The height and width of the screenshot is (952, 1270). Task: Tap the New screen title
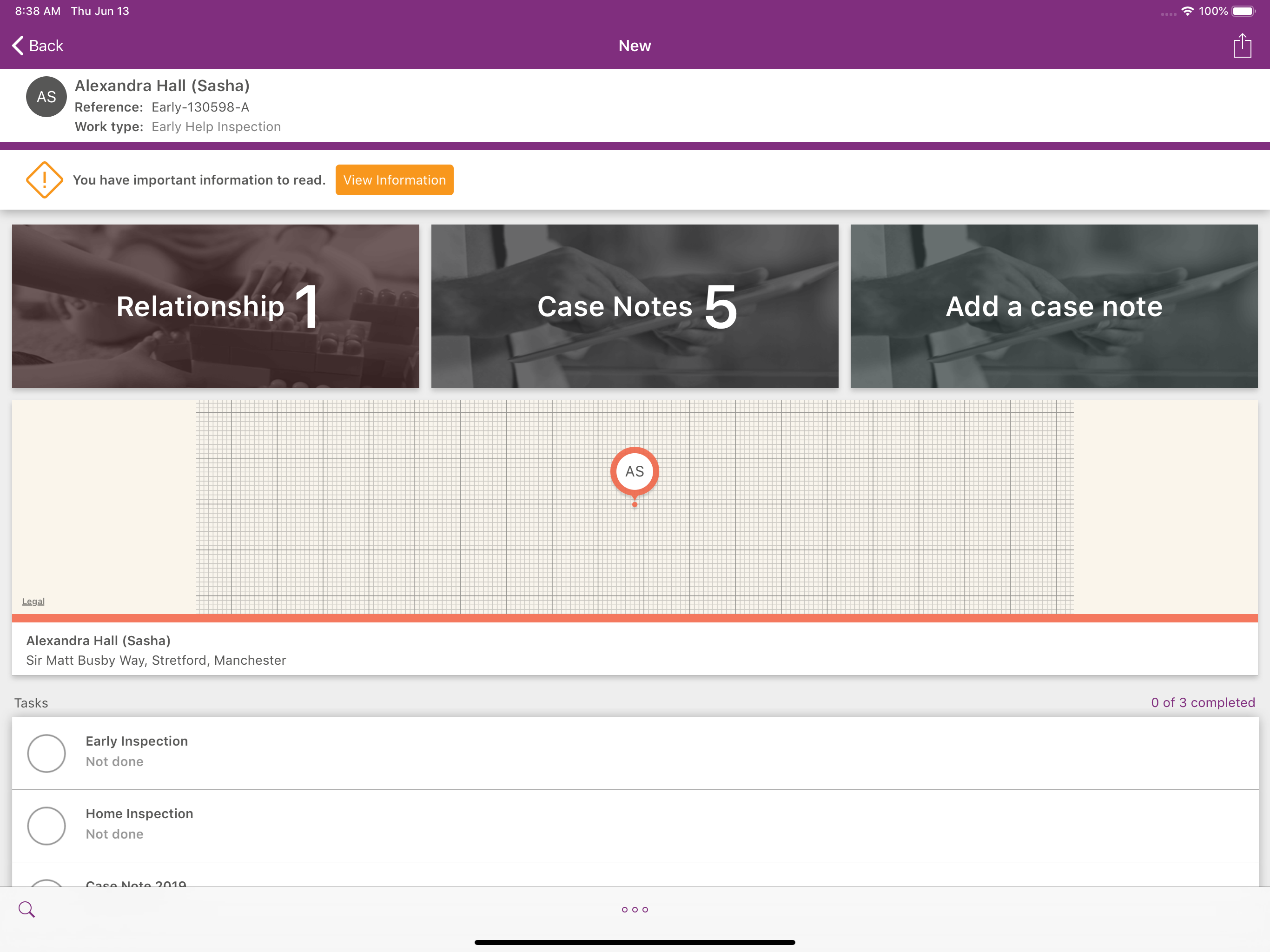point(635,46)
